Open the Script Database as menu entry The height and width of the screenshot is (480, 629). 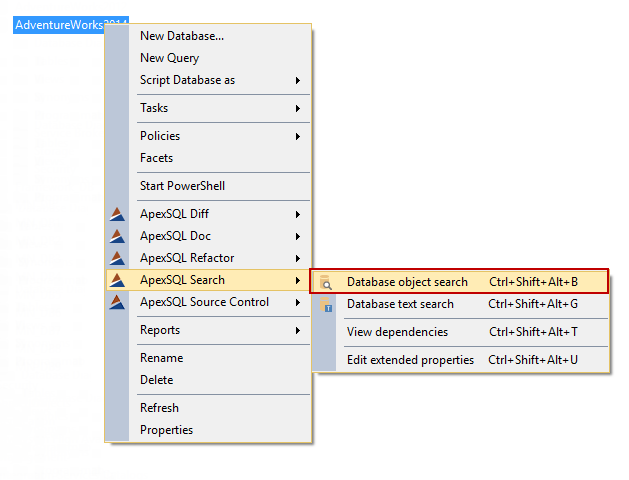tap(208, 80)
